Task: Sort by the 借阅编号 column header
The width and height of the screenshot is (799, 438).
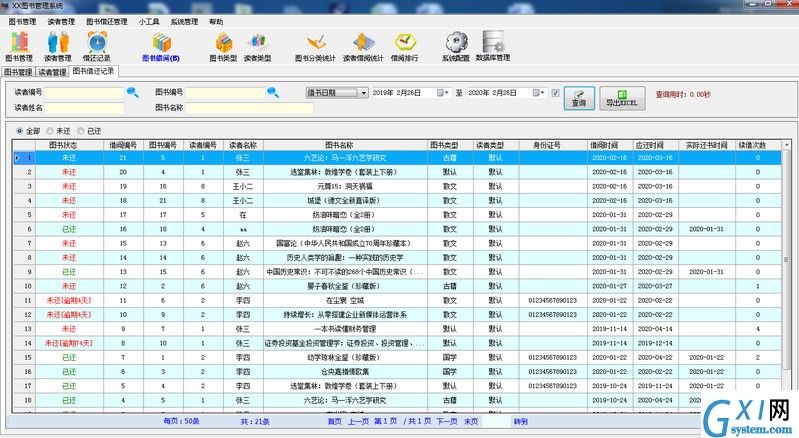Action: (123, 145)
